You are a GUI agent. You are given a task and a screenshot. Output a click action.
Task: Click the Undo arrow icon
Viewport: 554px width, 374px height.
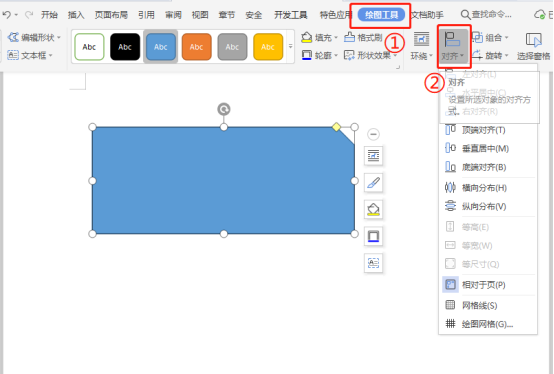click(6, 14)
